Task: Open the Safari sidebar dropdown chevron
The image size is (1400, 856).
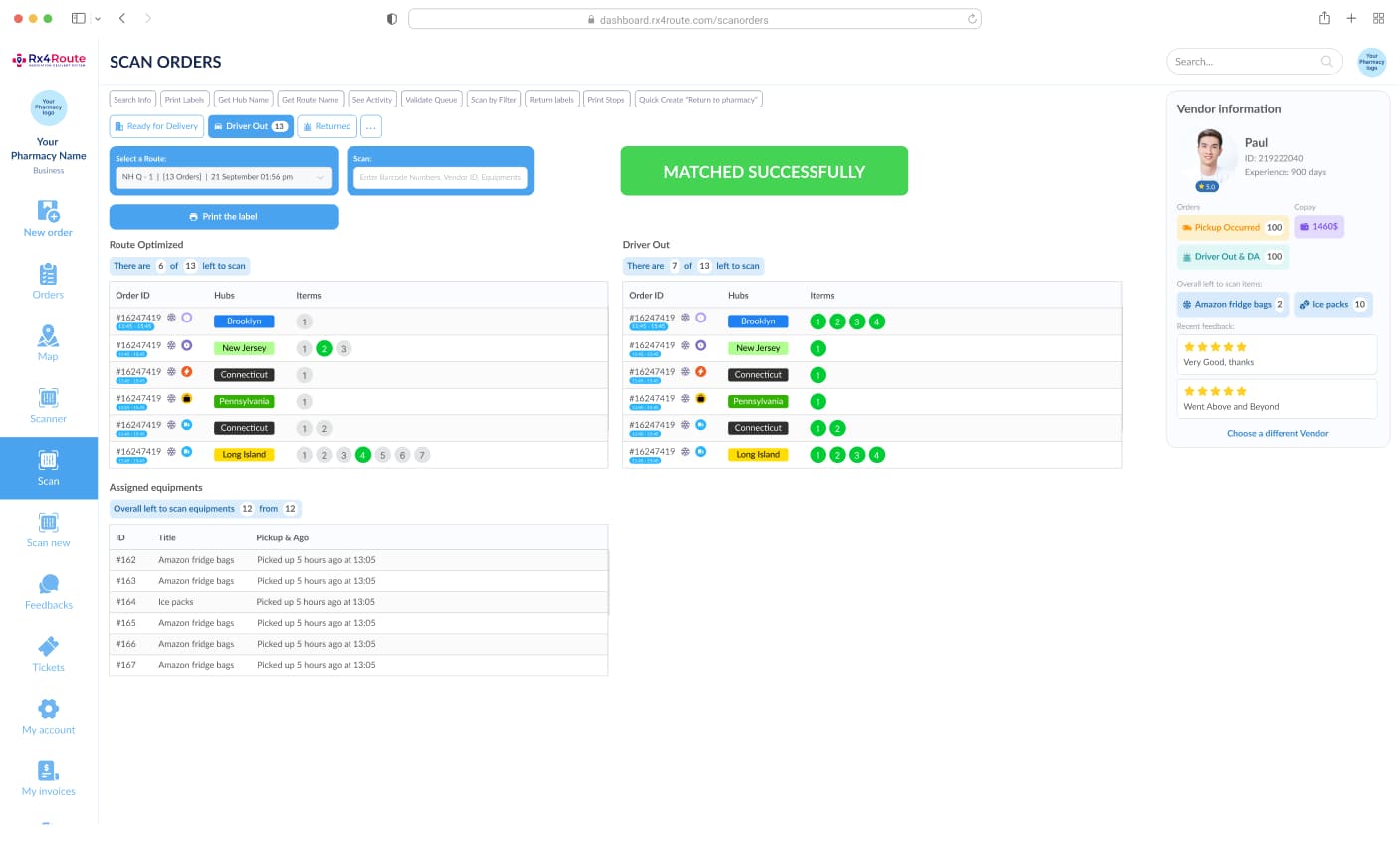Action: 98,19
